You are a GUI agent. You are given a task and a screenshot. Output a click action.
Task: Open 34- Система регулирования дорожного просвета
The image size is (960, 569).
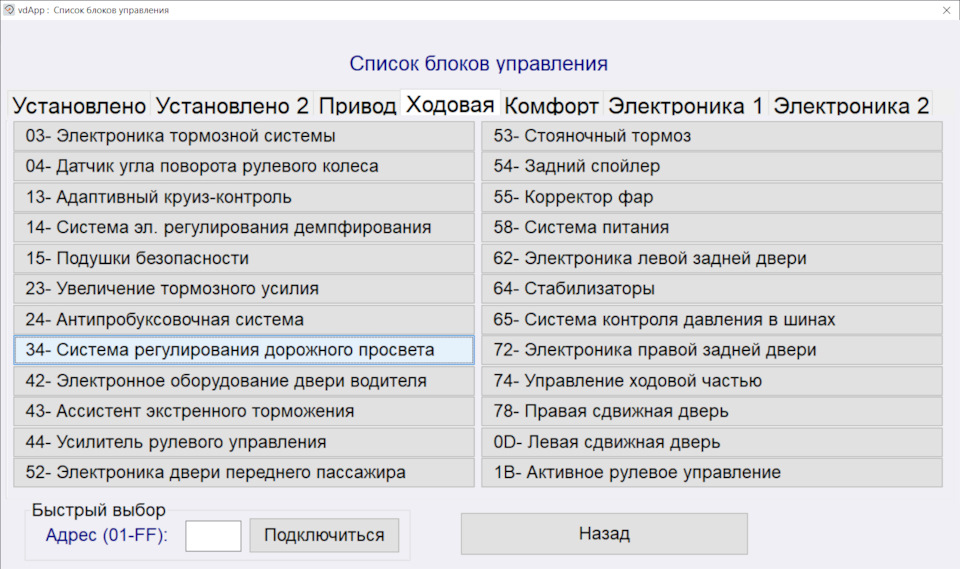[244, 351]
